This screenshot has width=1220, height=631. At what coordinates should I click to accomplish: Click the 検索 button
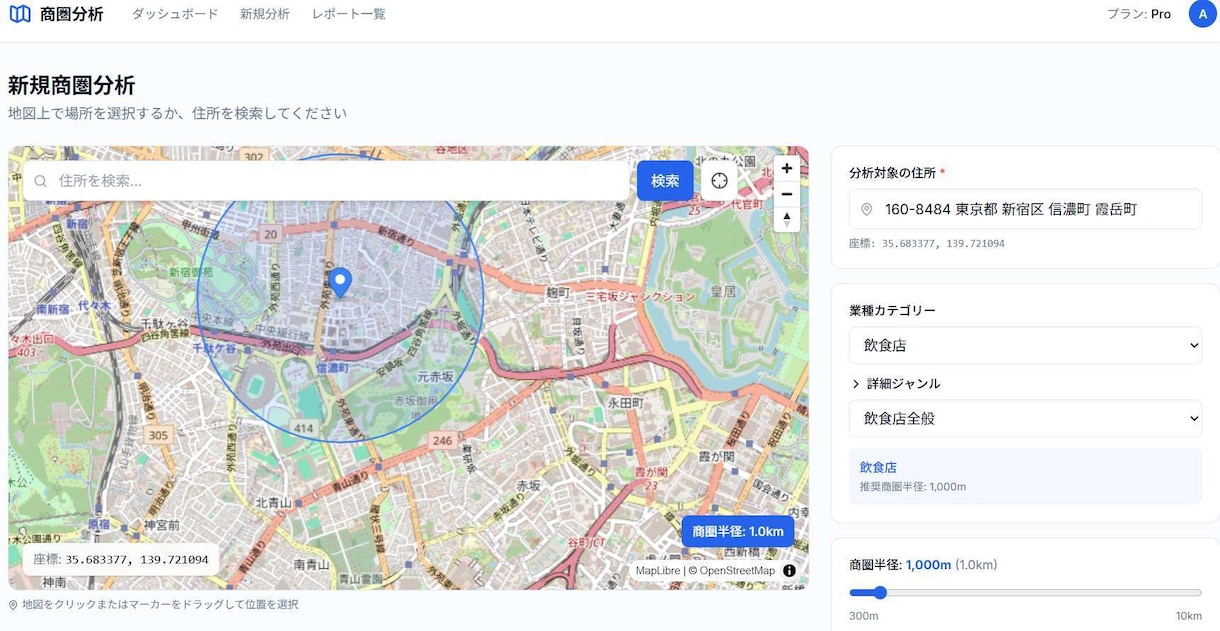click(665, 181)
